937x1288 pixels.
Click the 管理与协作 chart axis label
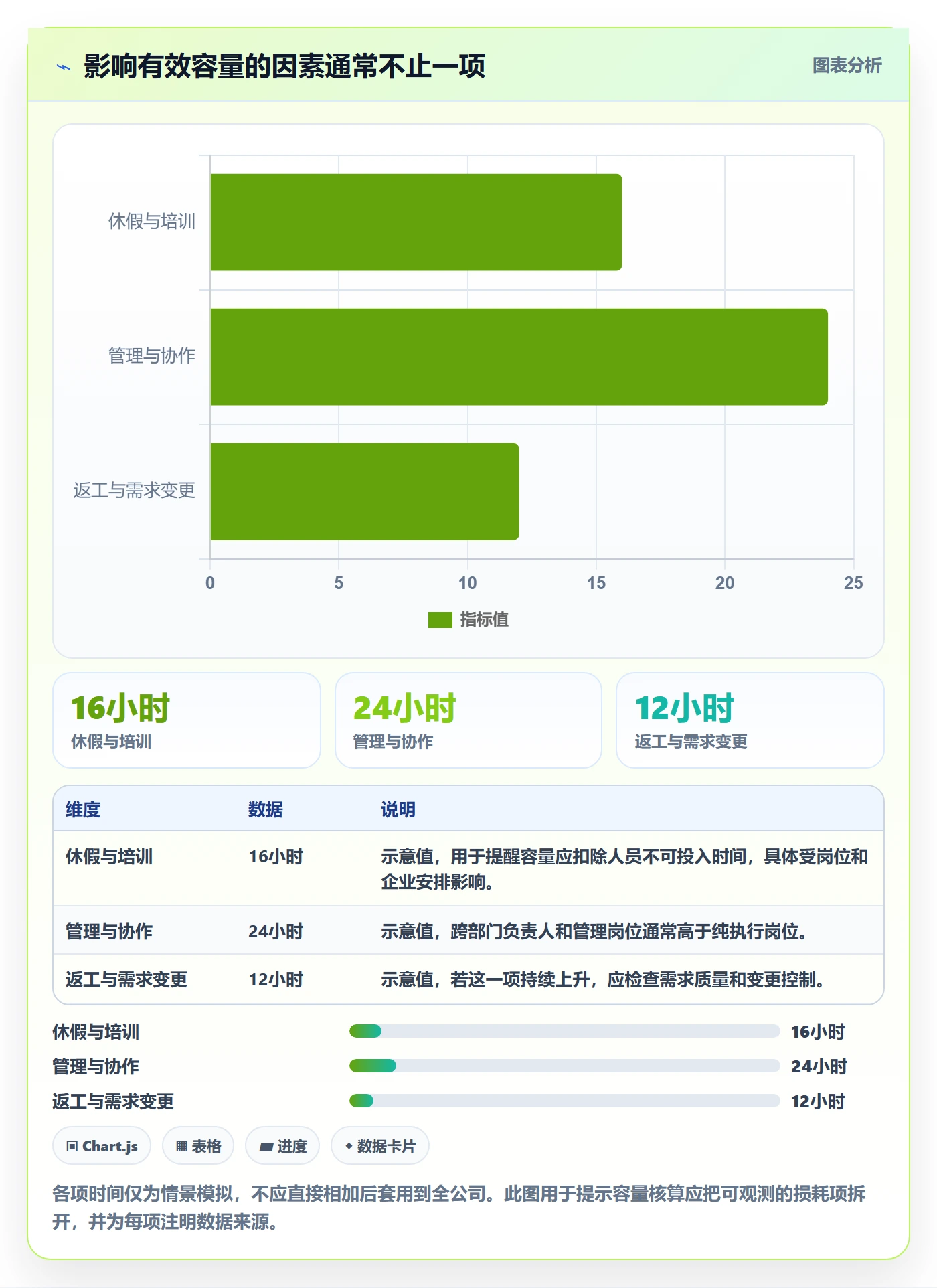(152, 356)
